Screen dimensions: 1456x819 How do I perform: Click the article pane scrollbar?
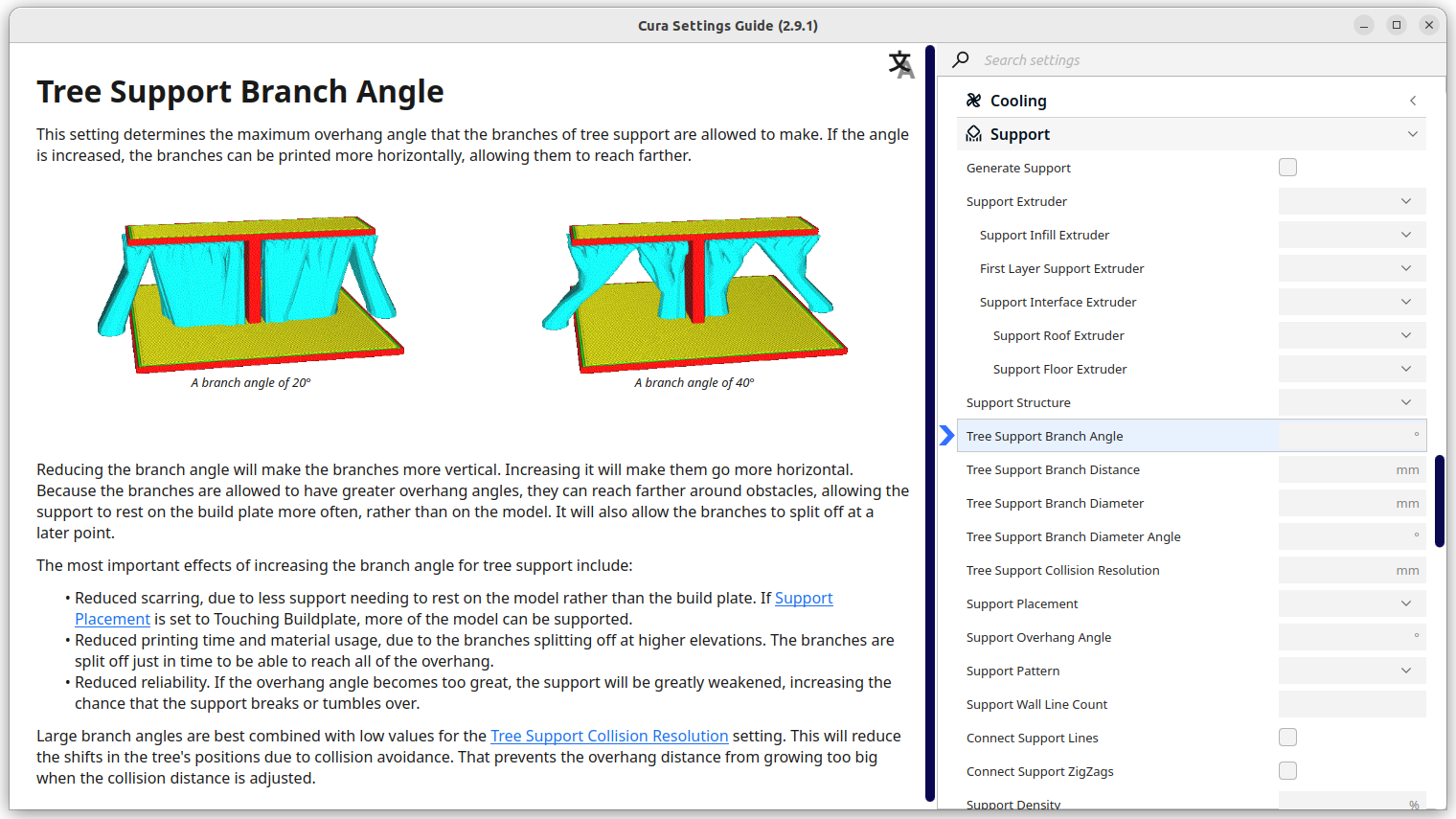pyautogui.click(x=930, y=422)
